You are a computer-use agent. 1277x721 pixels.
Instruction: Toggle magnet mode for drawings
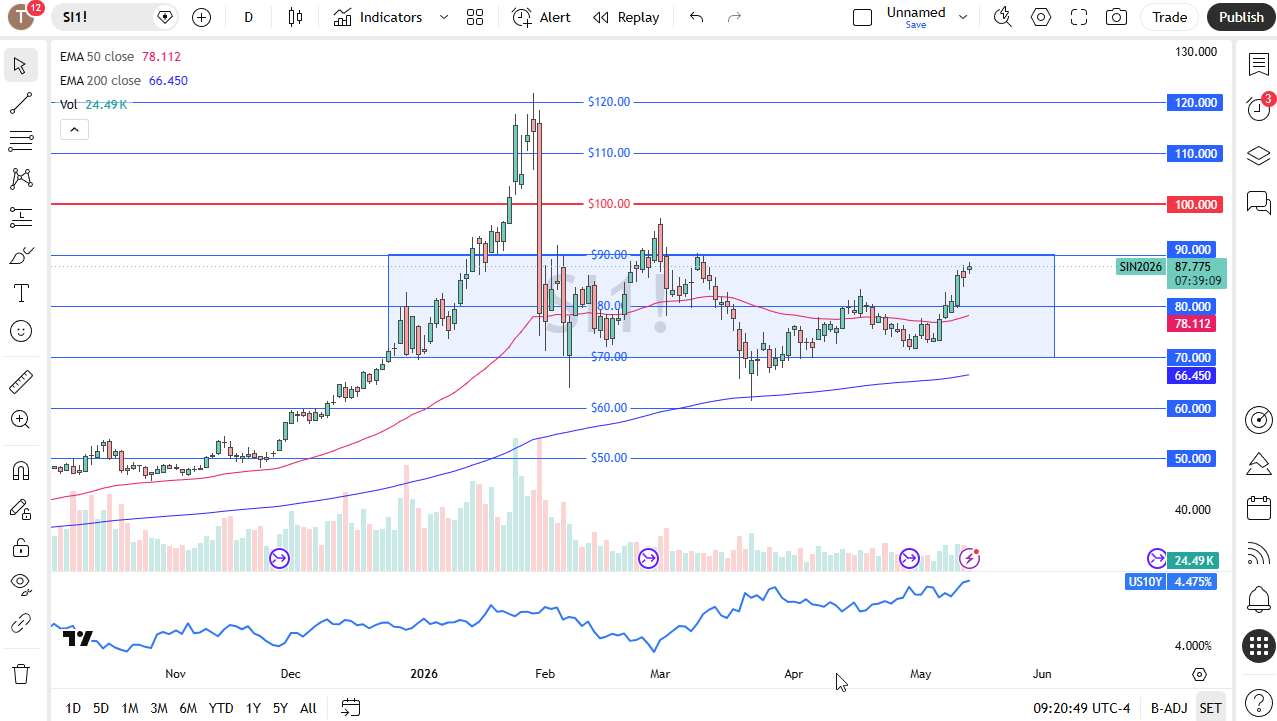click(x=20, y=471)
